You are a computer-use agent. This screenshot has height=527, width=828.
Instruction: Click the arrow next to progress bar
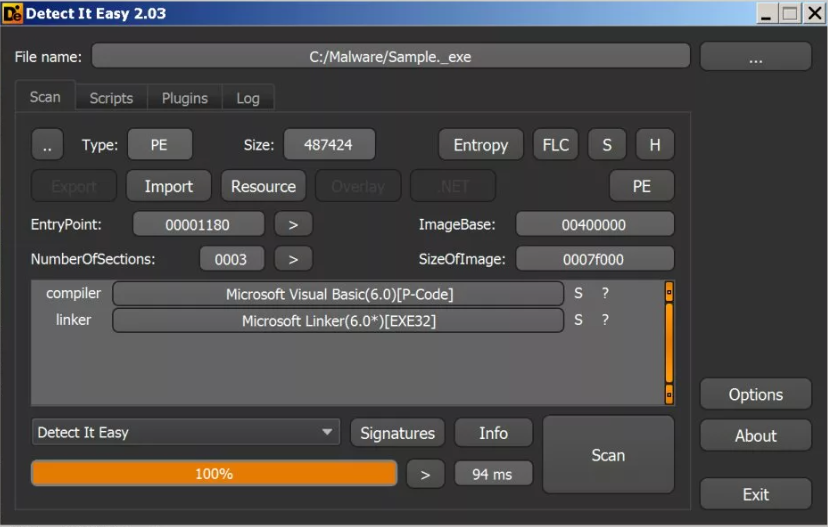(426, 474)
